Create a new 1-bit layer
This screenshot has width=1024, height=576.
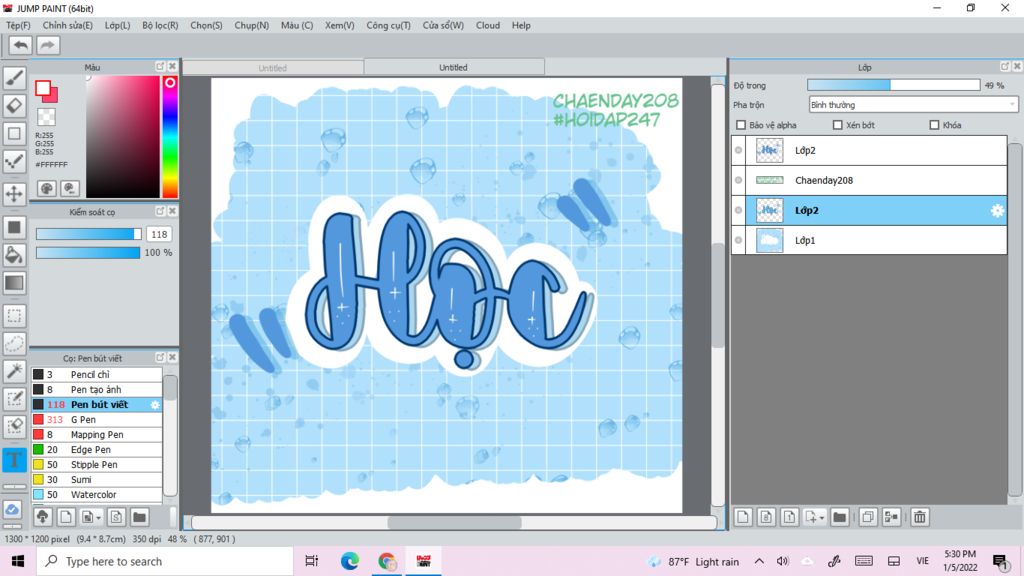[x=789, y=517]
